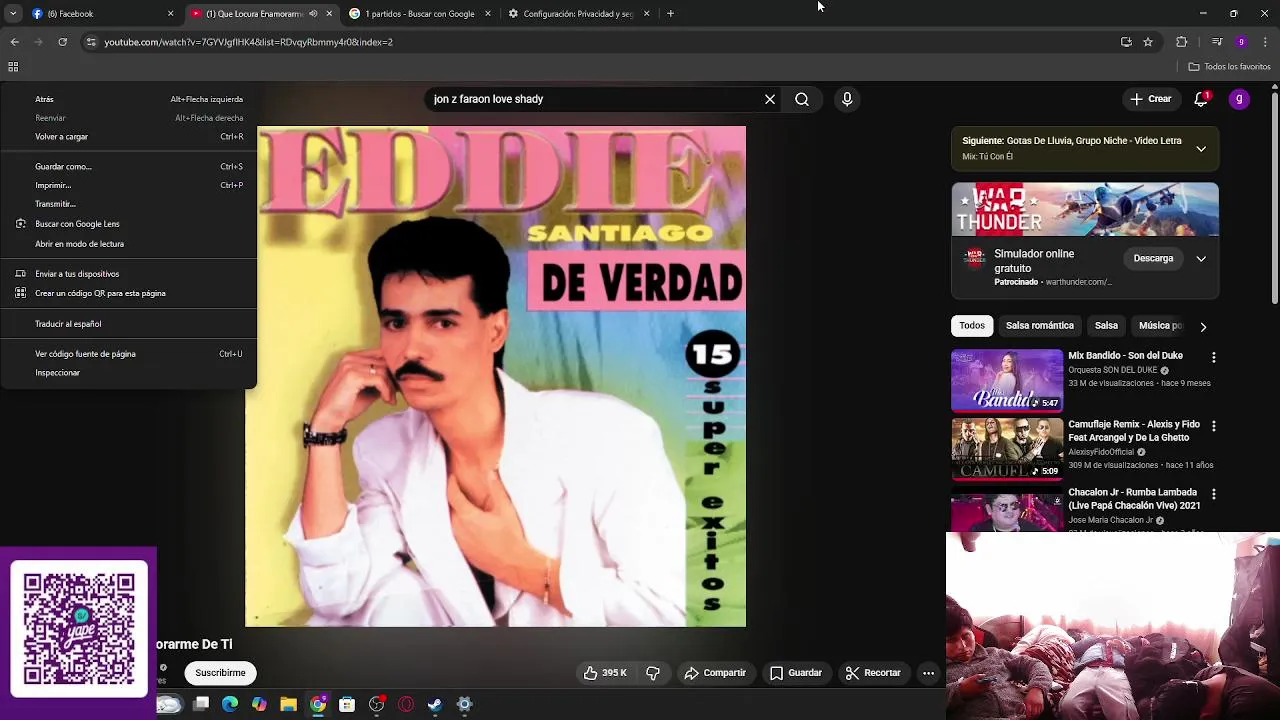Reload the page with refresh icon
This screenshot has width=1280, height=720.
tap(62, 42)
